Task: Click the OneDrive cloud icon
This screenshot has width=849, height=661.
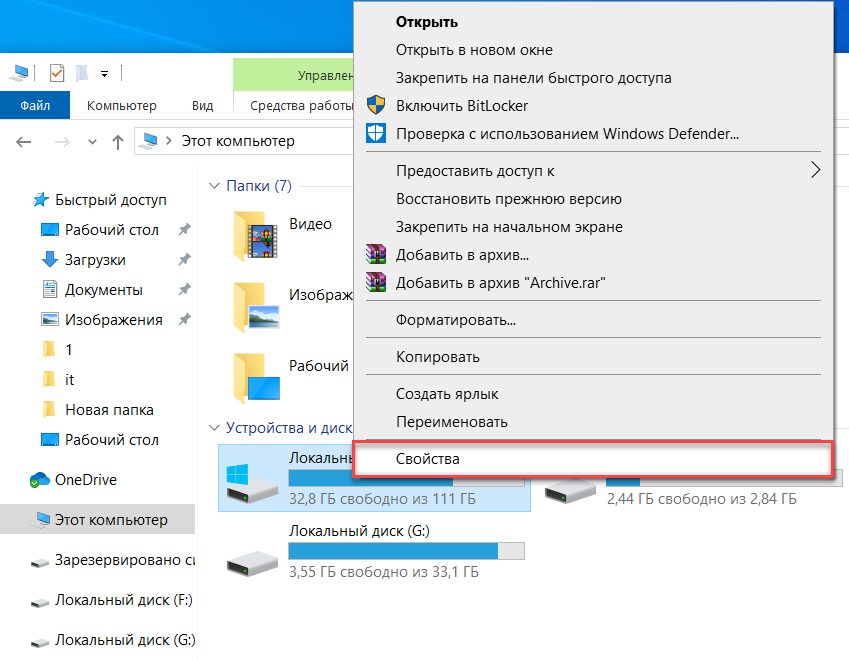Action: [40, 480]
